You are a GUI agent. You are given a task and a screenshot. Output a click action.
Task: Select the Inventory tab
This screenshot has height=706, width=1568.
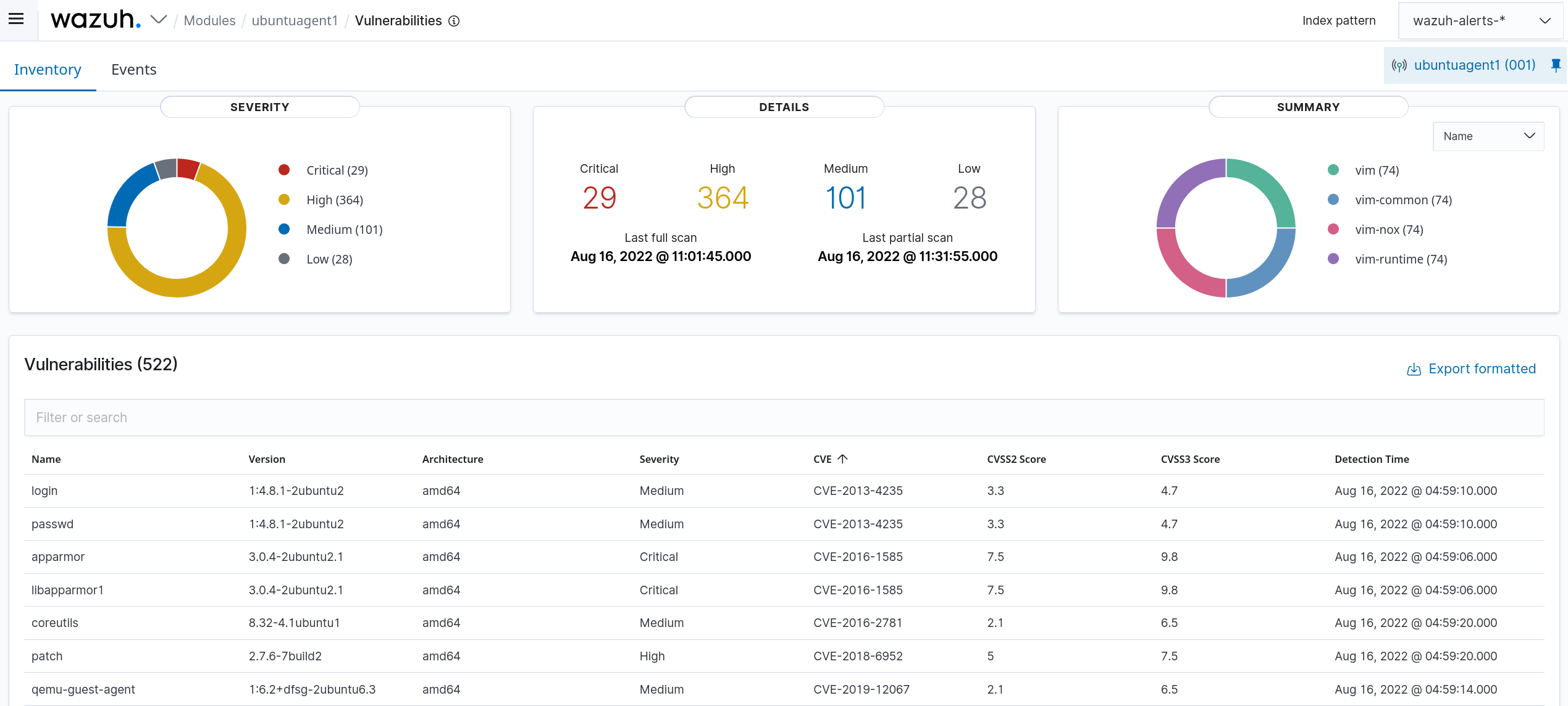click(x=48, y=69)
